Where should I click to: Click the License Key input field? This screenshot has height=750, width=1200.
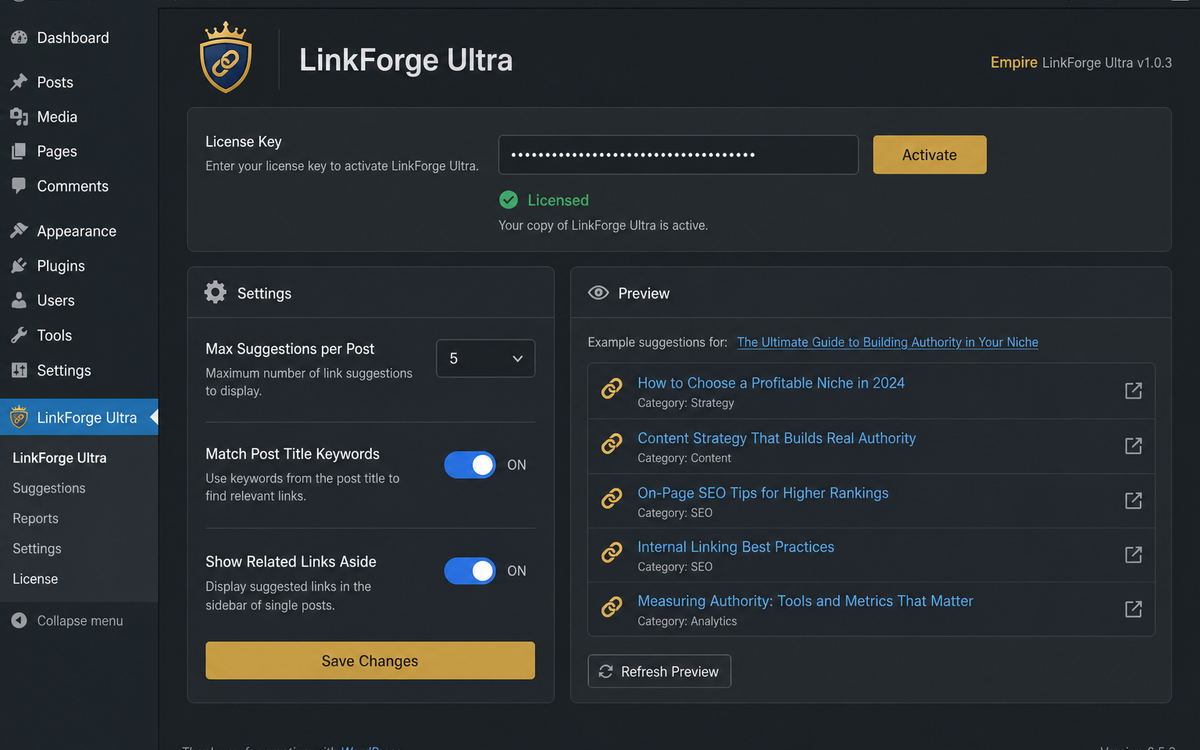pos(679,155)
